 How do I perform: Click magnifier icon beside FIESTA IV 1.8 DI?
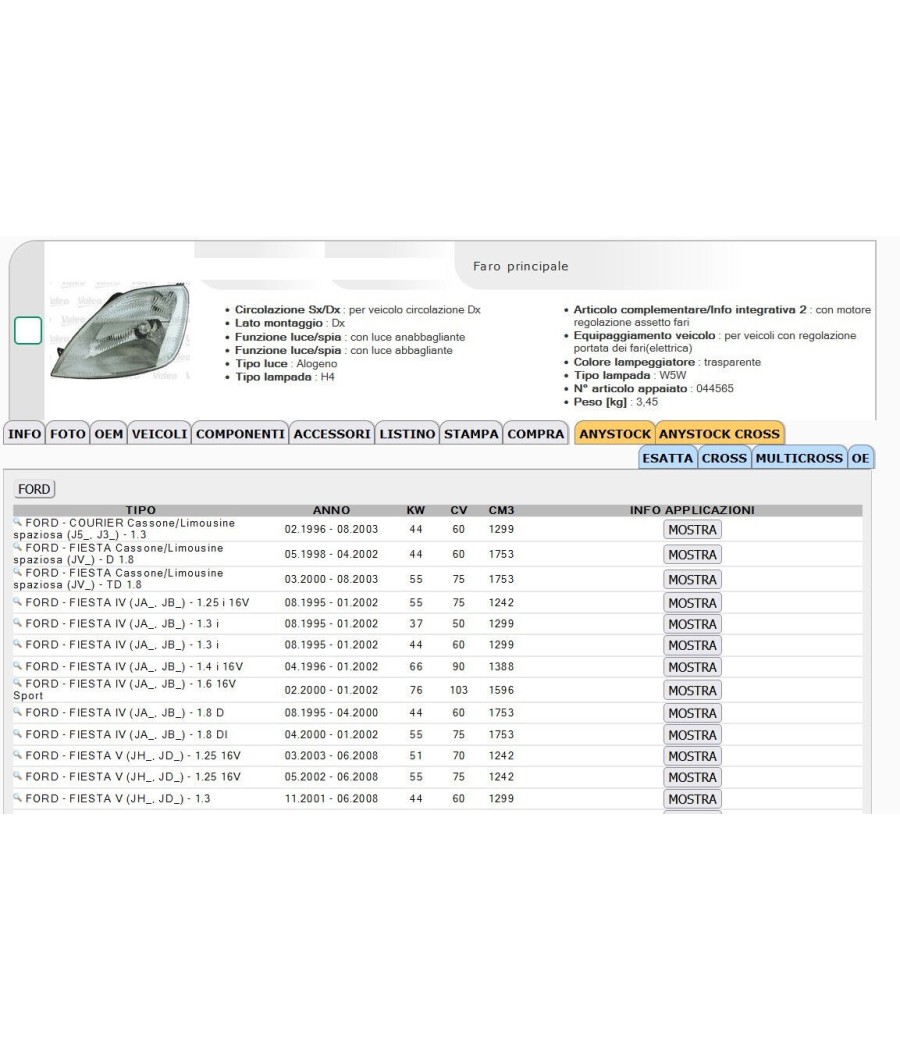point(18,734)
